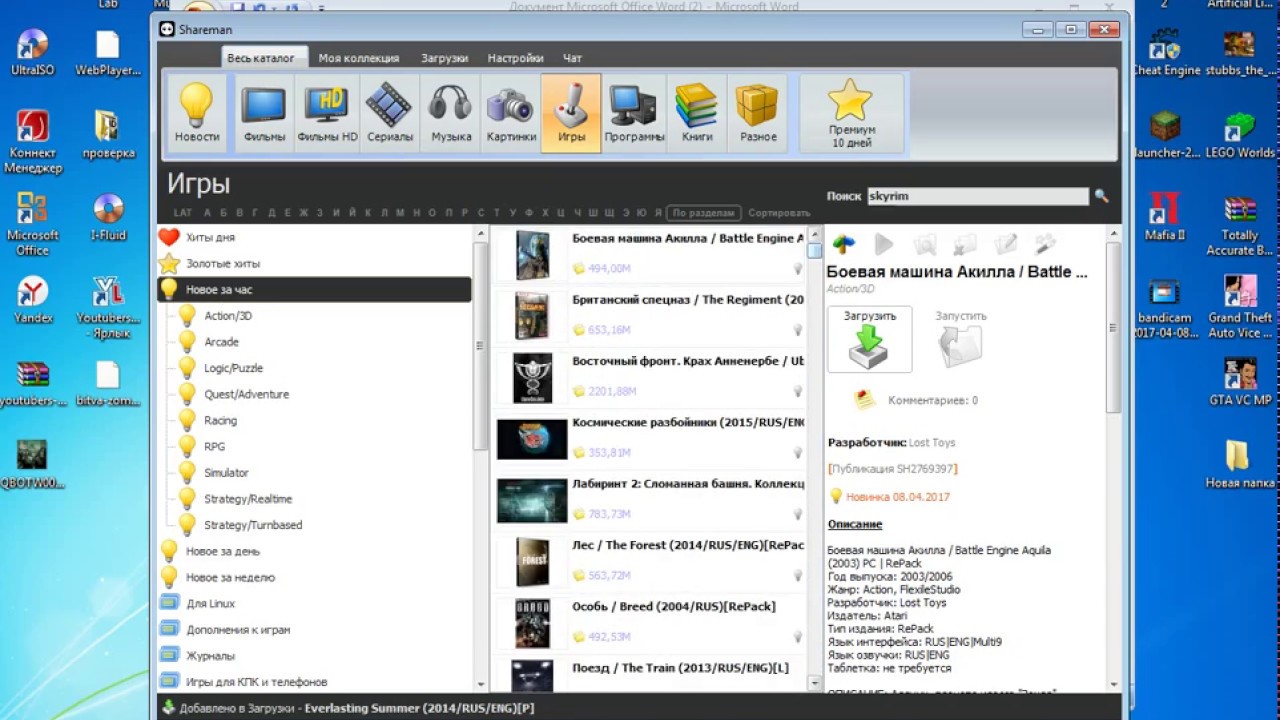This screenshot has height=720, width=1280.
Task: Open the UltraISO desktop shortcut
Action: [33, 52]
